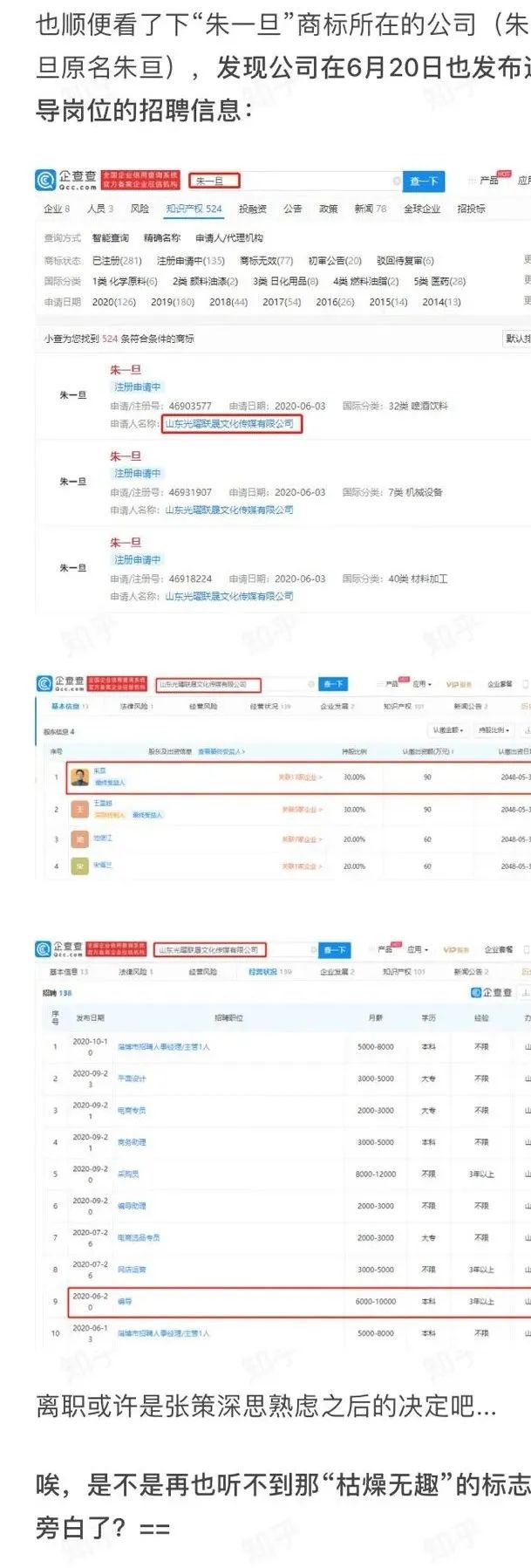Filter trademarks by 商标无效(77)
Viewport: 531px width, 1568px height.
[x=266, y=261]
